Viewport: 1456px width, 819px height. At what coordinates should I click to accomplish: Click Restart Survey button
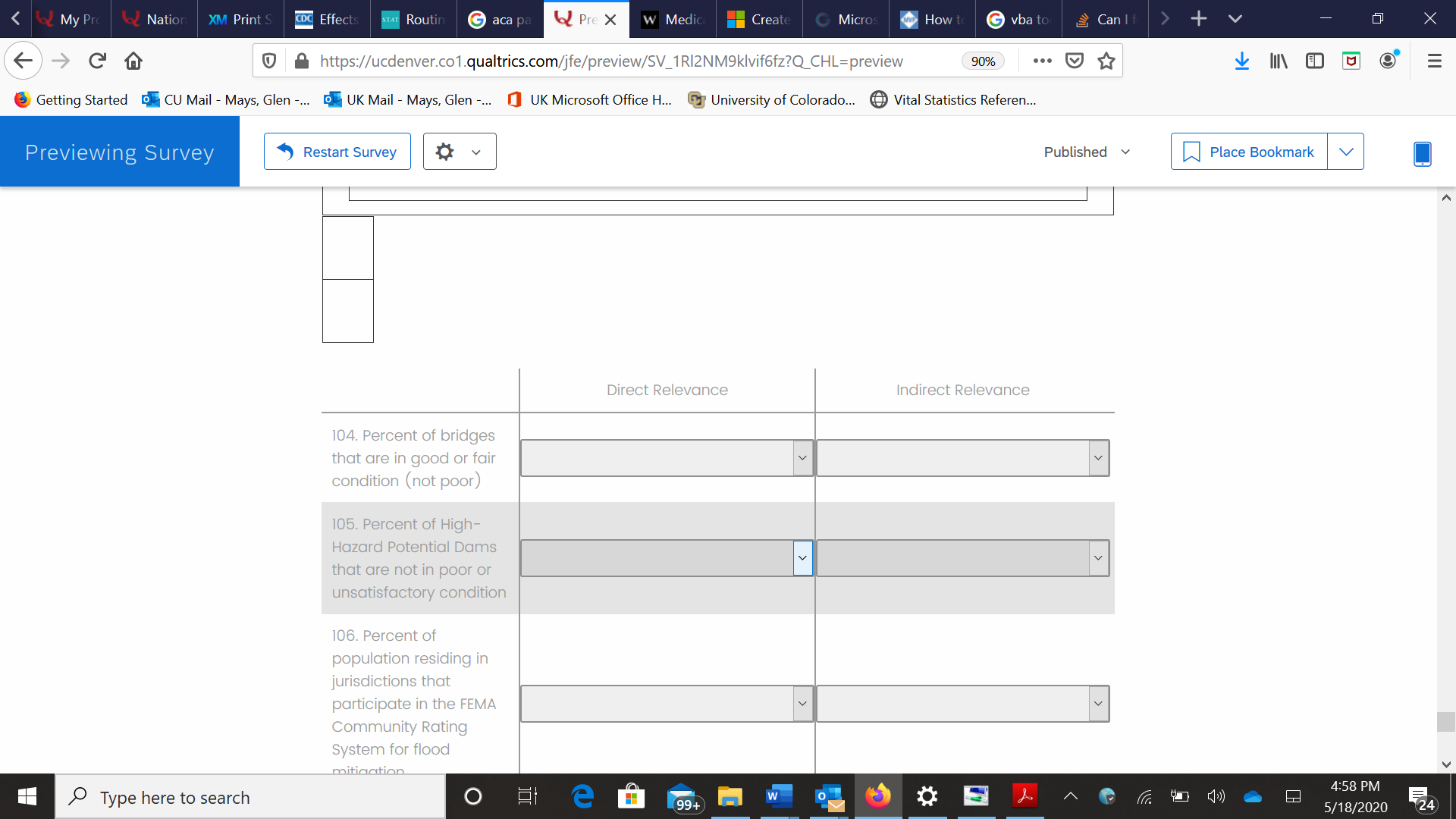pyautogui.click(x=337, y=152)
